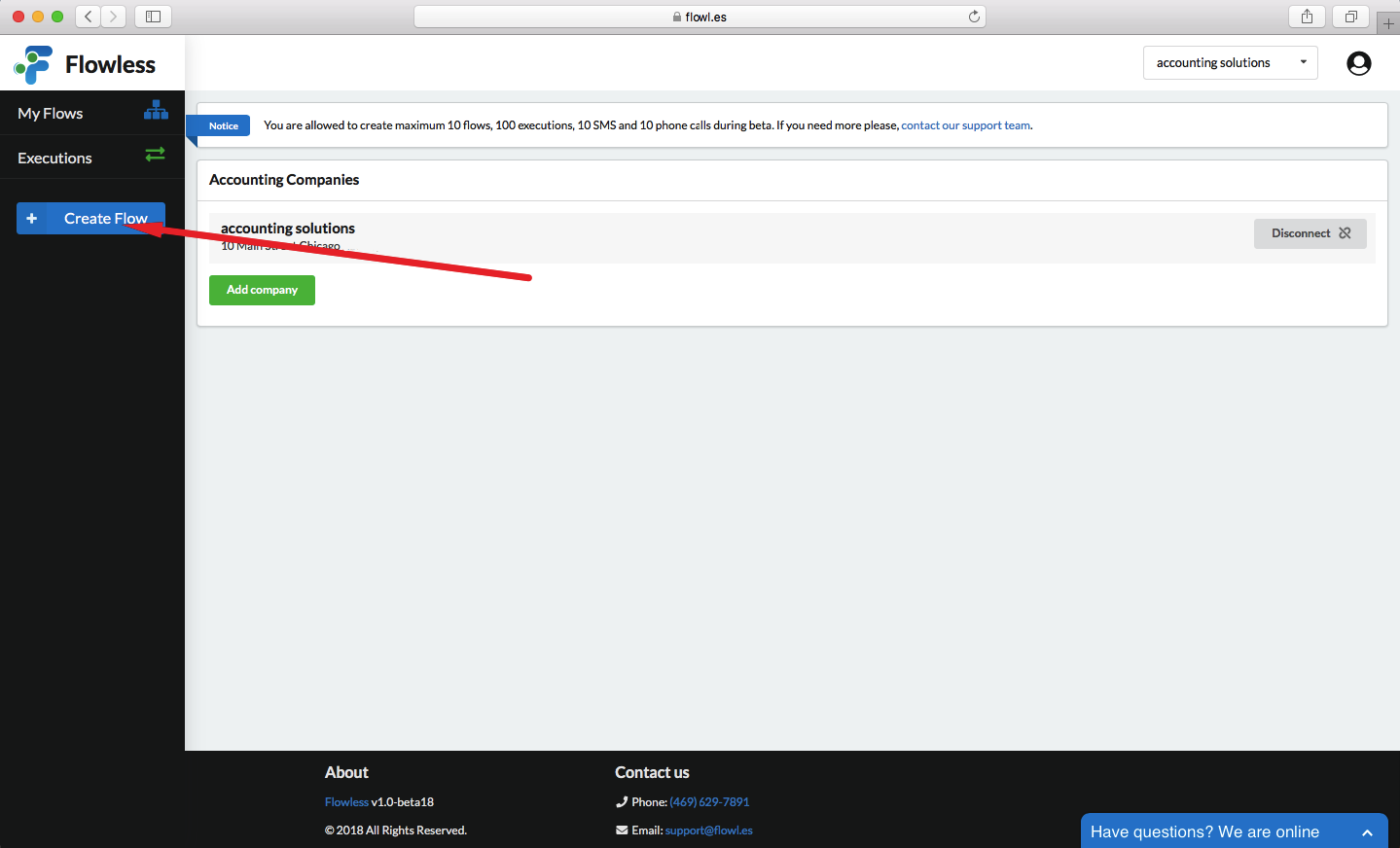
Task: Click the Contact us footer heading
Action: [x=652, y=772]
